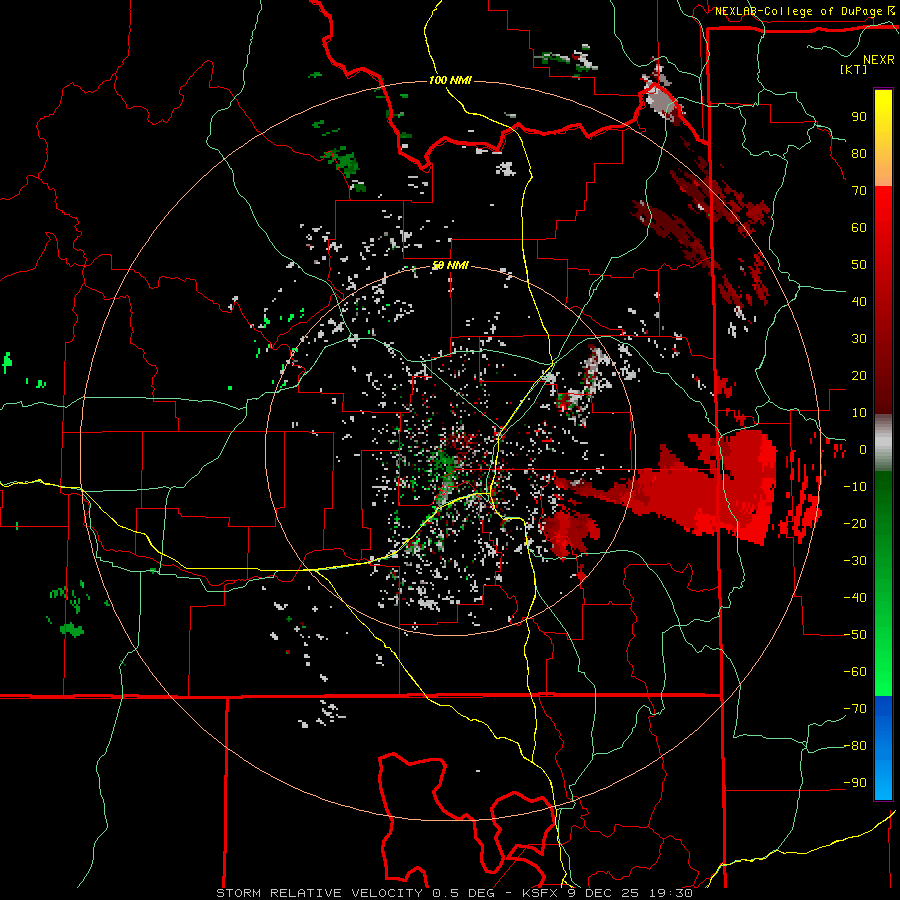Click the positive "50" scale value

tap(859, 265)
